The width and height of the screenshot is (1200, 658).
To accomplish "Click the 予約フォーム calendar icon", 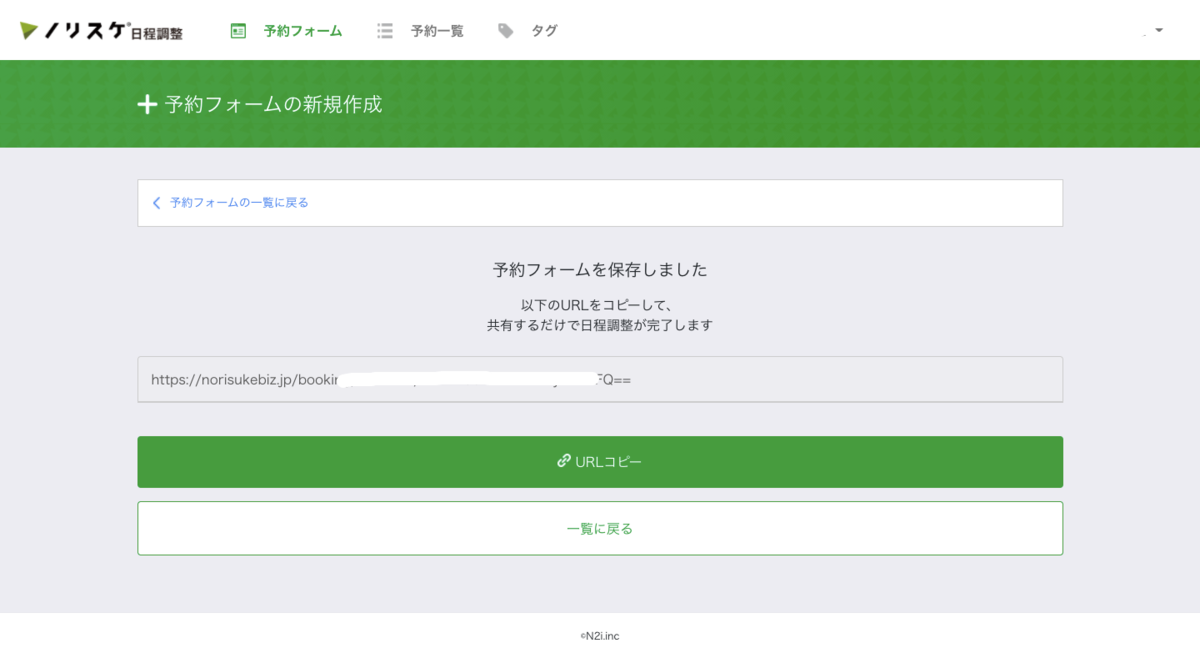I will (x=238, y=31).
